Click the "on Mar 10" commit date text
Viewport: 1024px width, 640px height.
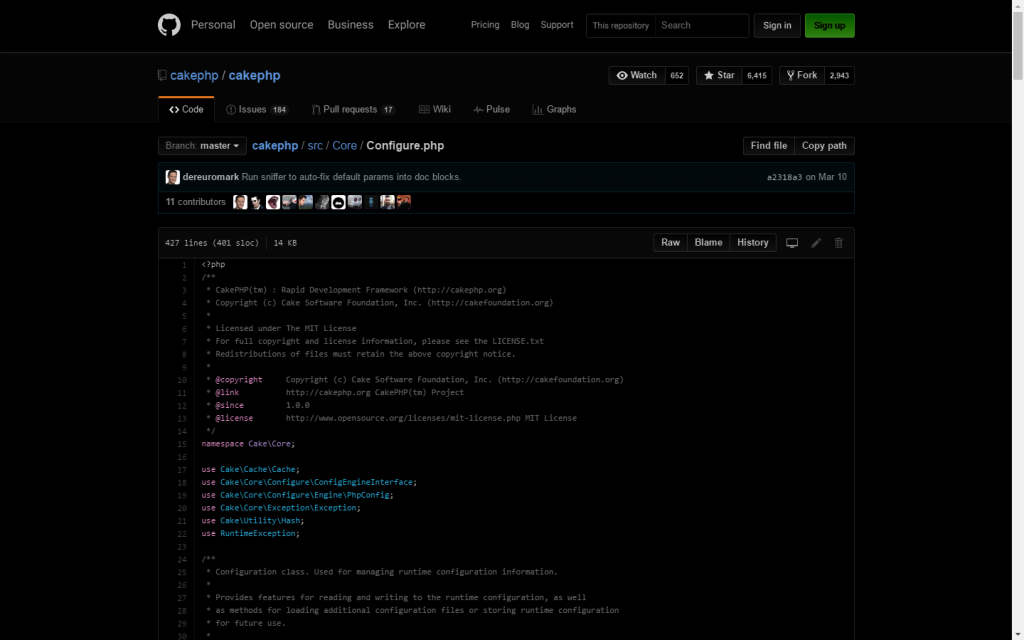click(826, 177)
